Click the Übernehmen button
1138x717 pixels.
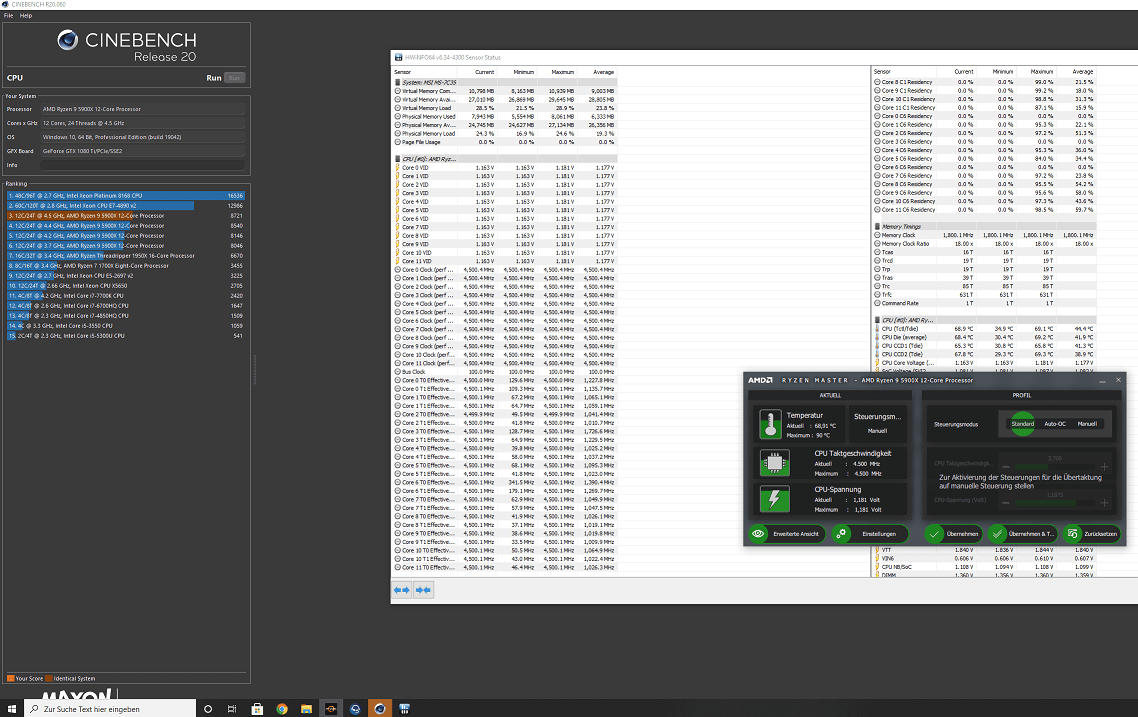pyautogui.click(x=954, y=534)
